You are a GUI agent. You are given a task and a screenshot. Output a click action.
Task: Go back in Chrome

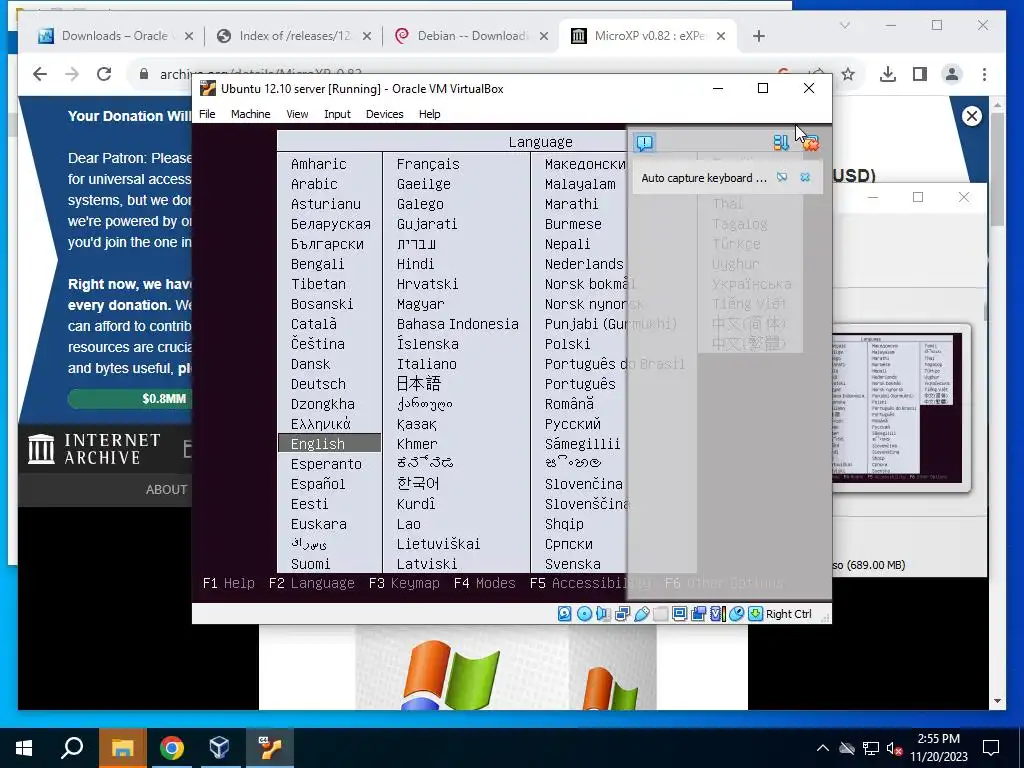point(40,74)
